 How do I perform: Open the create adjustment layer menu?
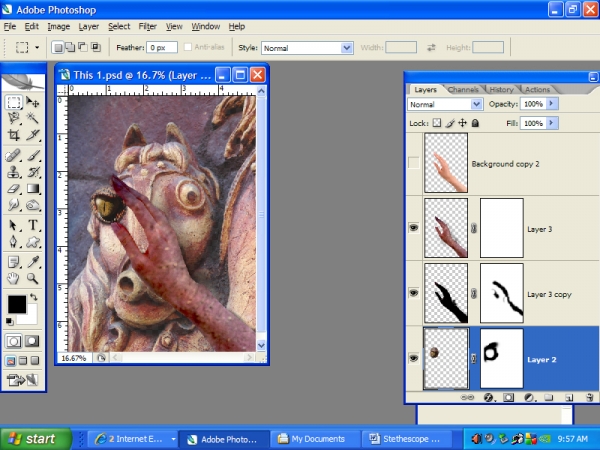point(529,398)
